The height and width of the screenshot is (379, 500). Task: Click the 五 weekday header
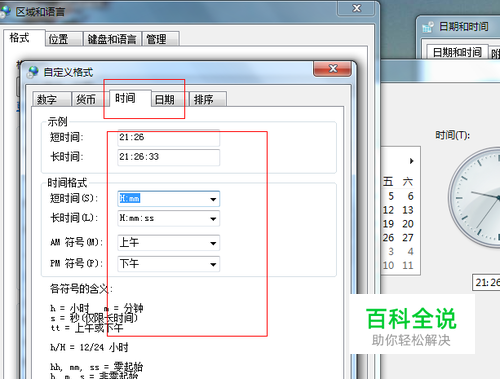pyautogui.click(x=388, y=182)
